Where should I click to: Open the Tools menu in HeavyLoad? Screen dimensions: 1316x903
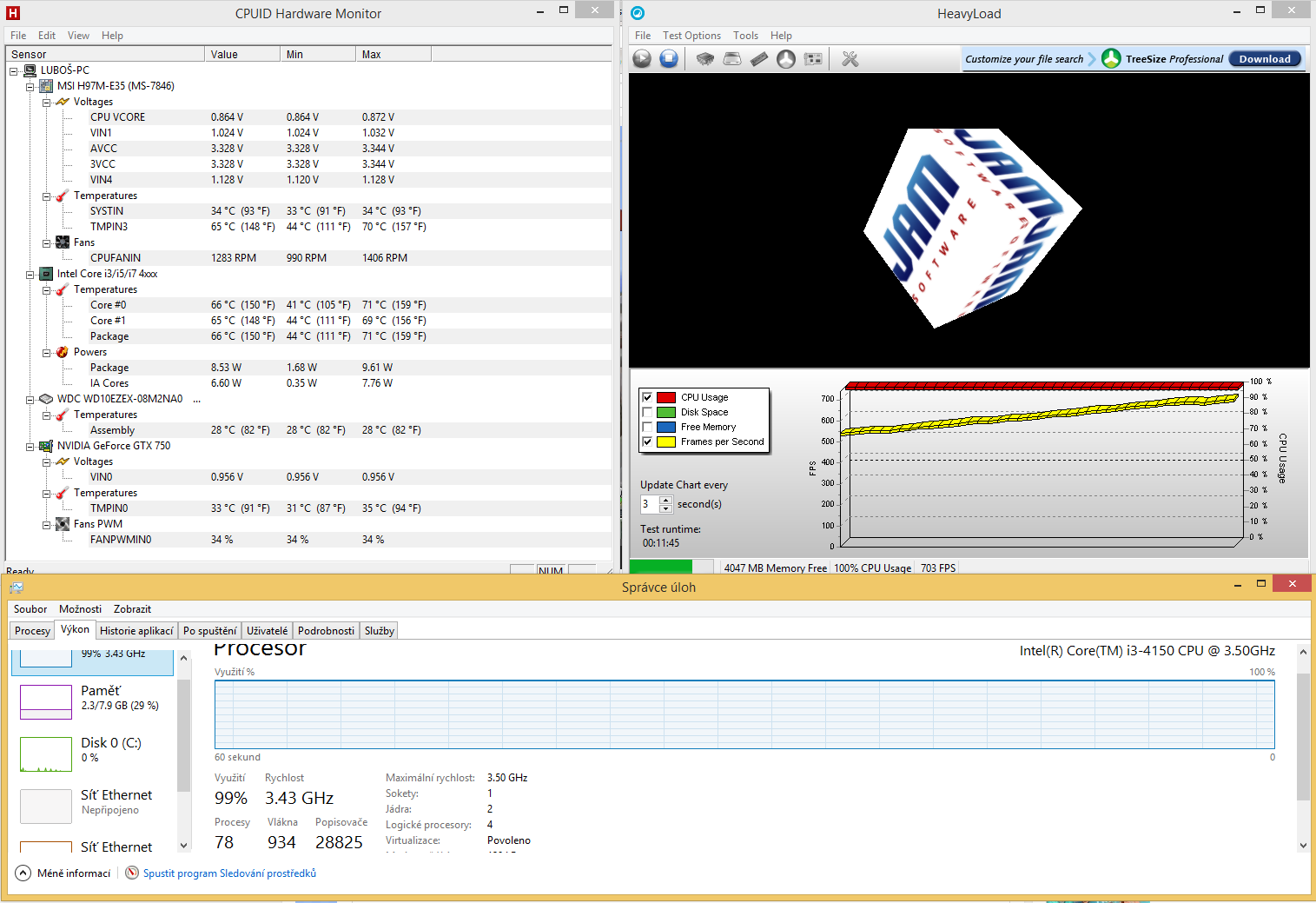[745, 36]
